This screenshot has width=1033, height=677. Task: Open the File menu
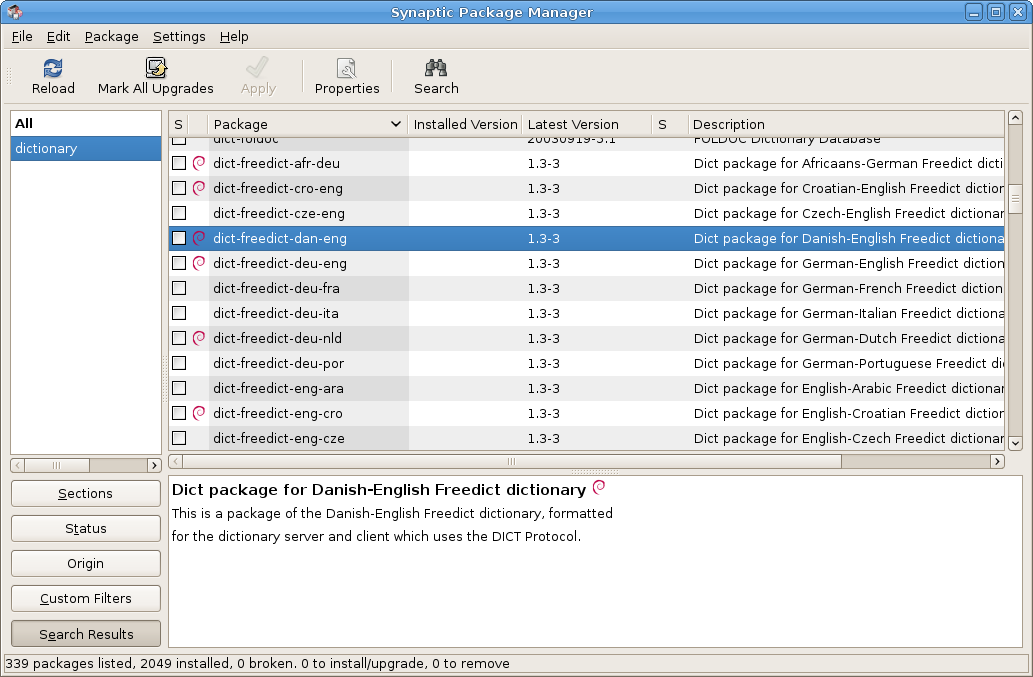pyautogui.click(x=22, y=36)
